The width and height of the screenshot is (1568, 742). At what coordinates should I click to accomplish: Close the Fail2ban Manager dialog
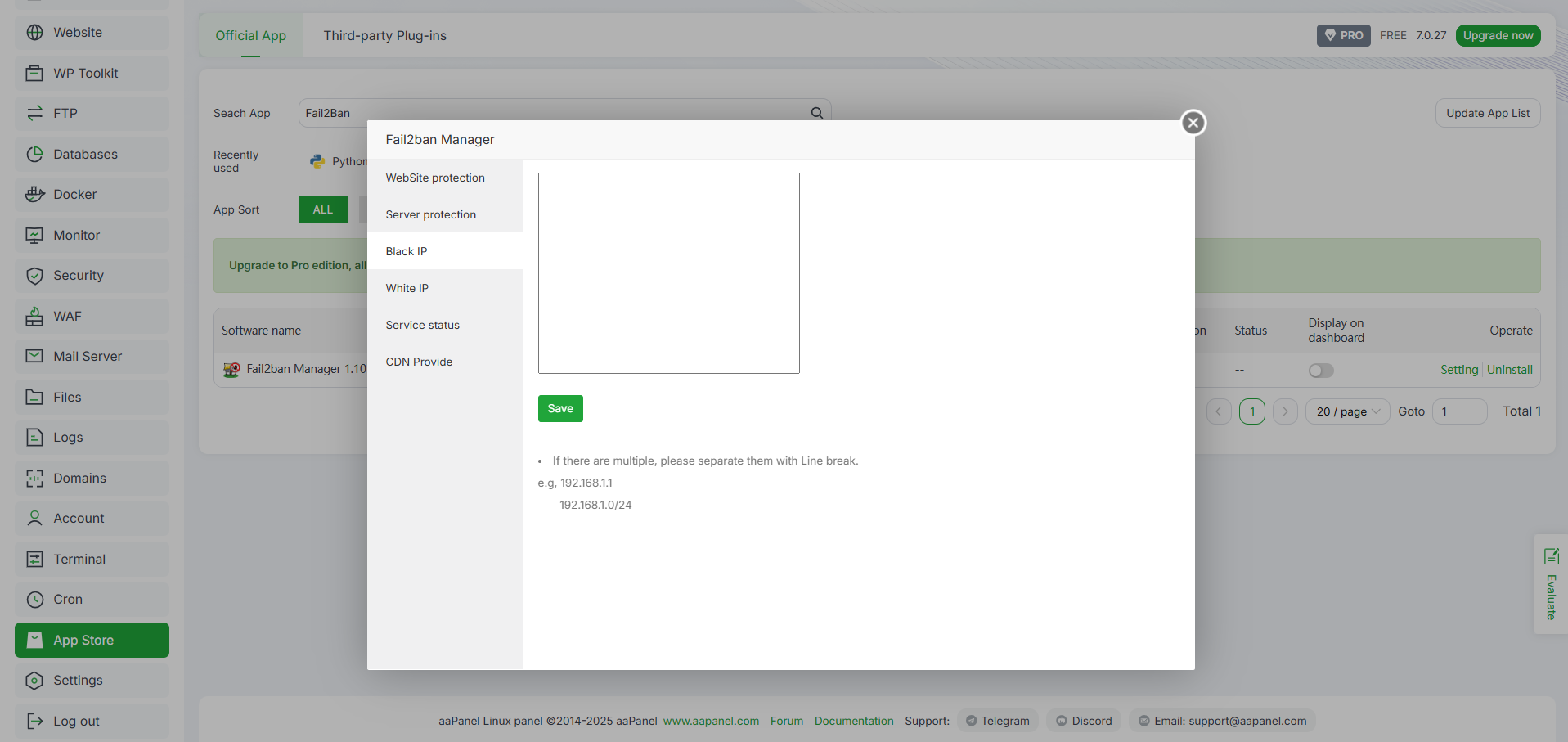coord(1193,123)
